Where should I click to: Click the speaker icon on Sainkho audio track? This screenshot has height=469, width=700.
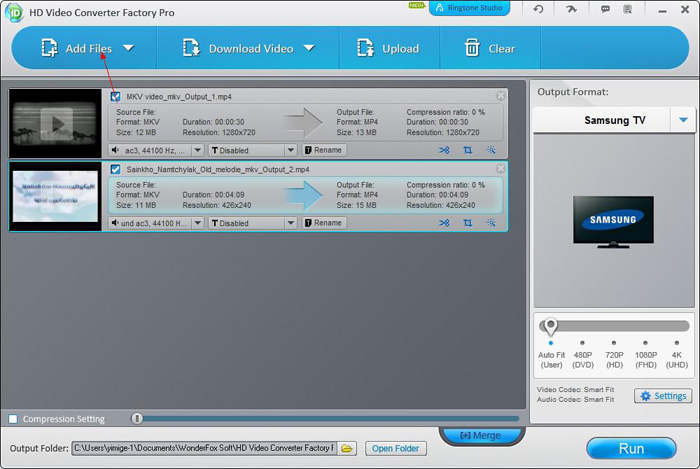tap(115, 223)
